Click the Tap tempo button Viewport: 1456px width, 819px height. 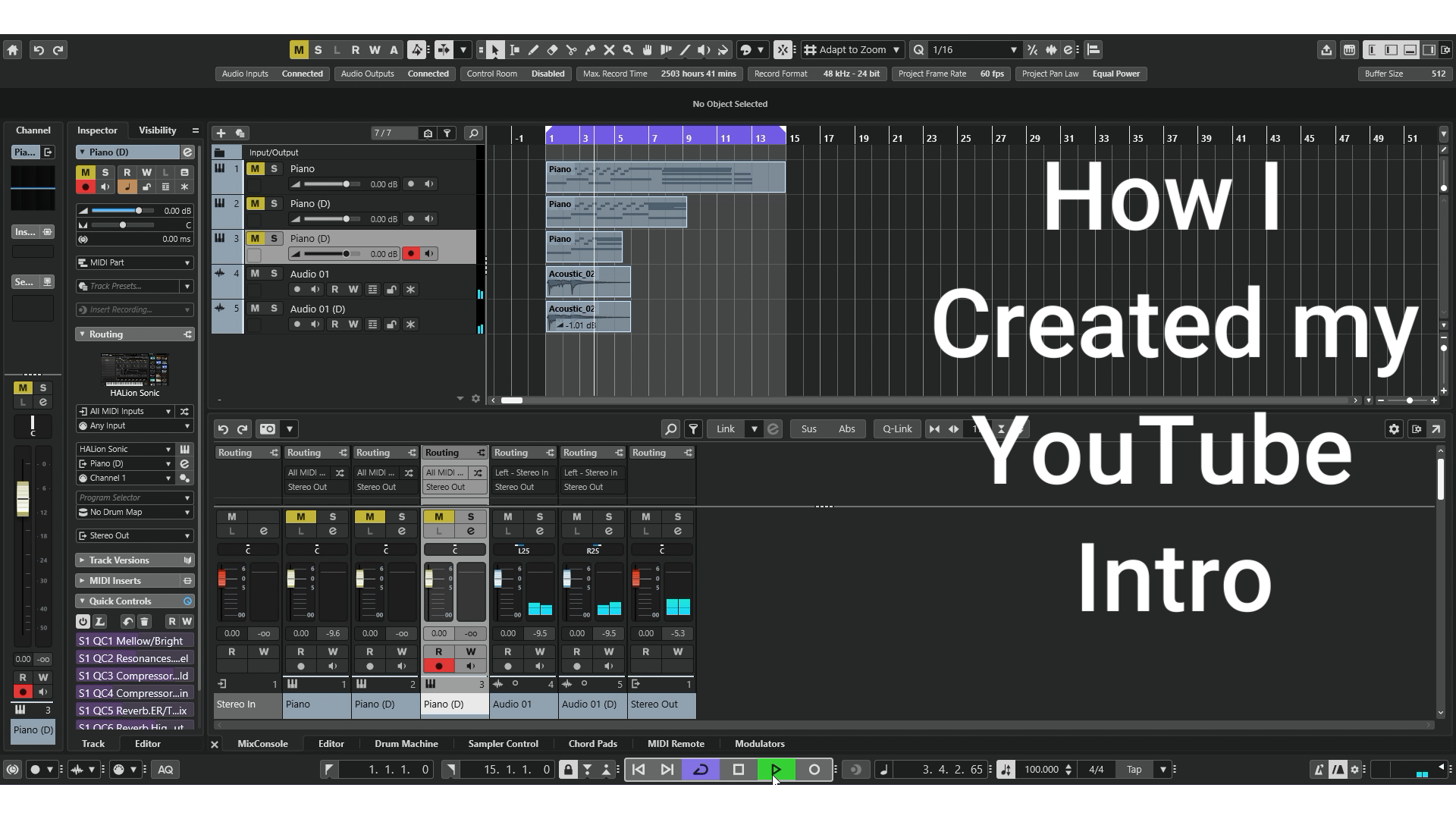[x=1134, y=769]
